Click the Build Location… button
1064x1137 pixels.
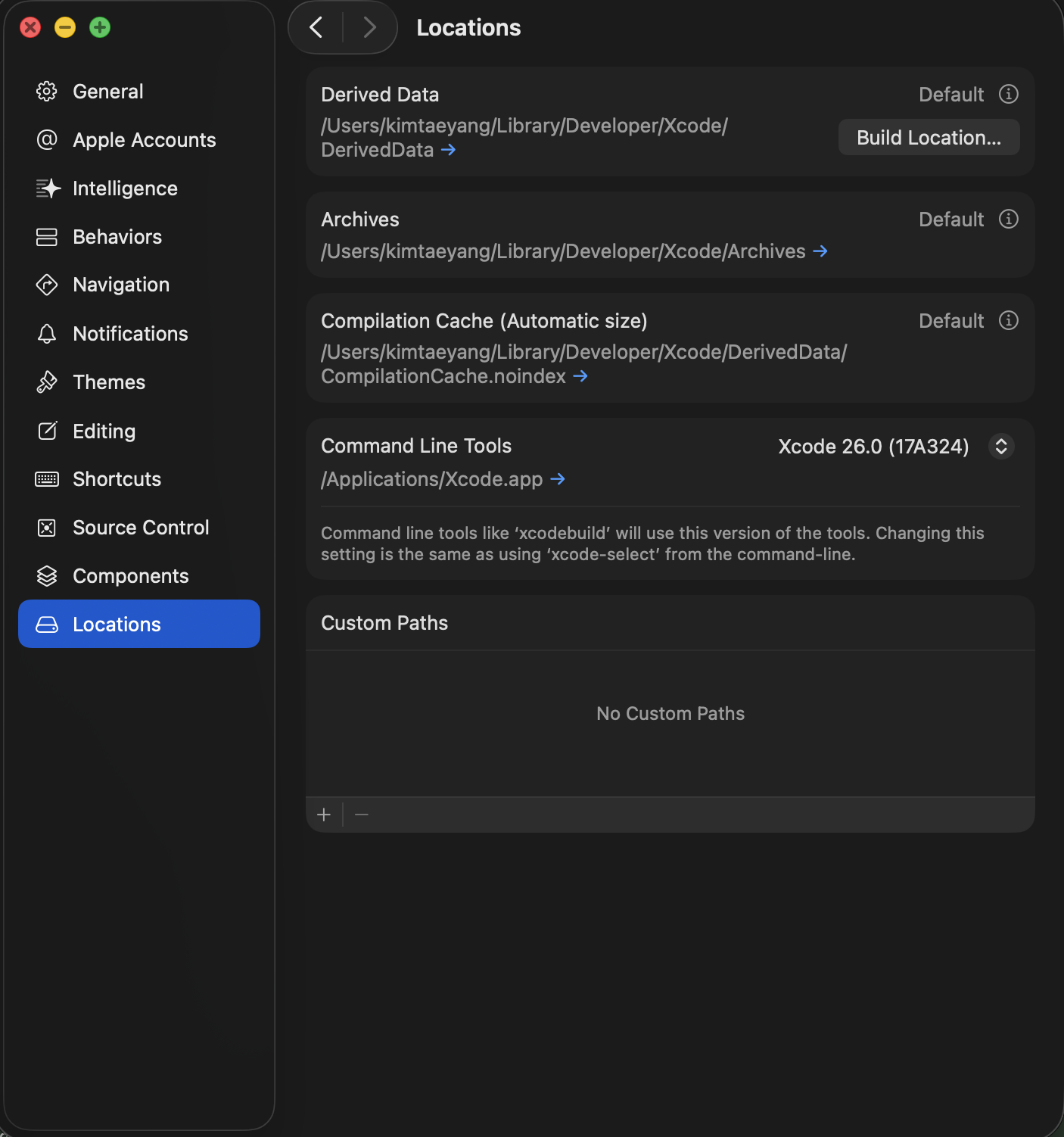[929, 137]
